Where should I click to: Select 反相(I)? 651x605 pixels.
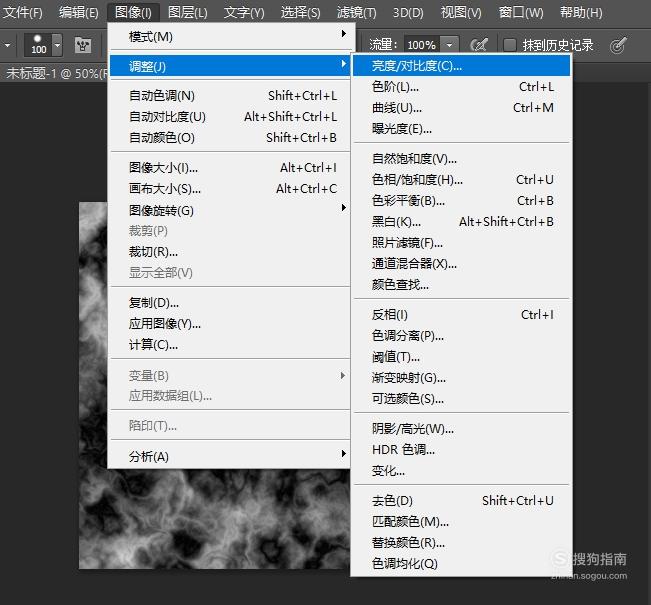(x=461, y=315)
